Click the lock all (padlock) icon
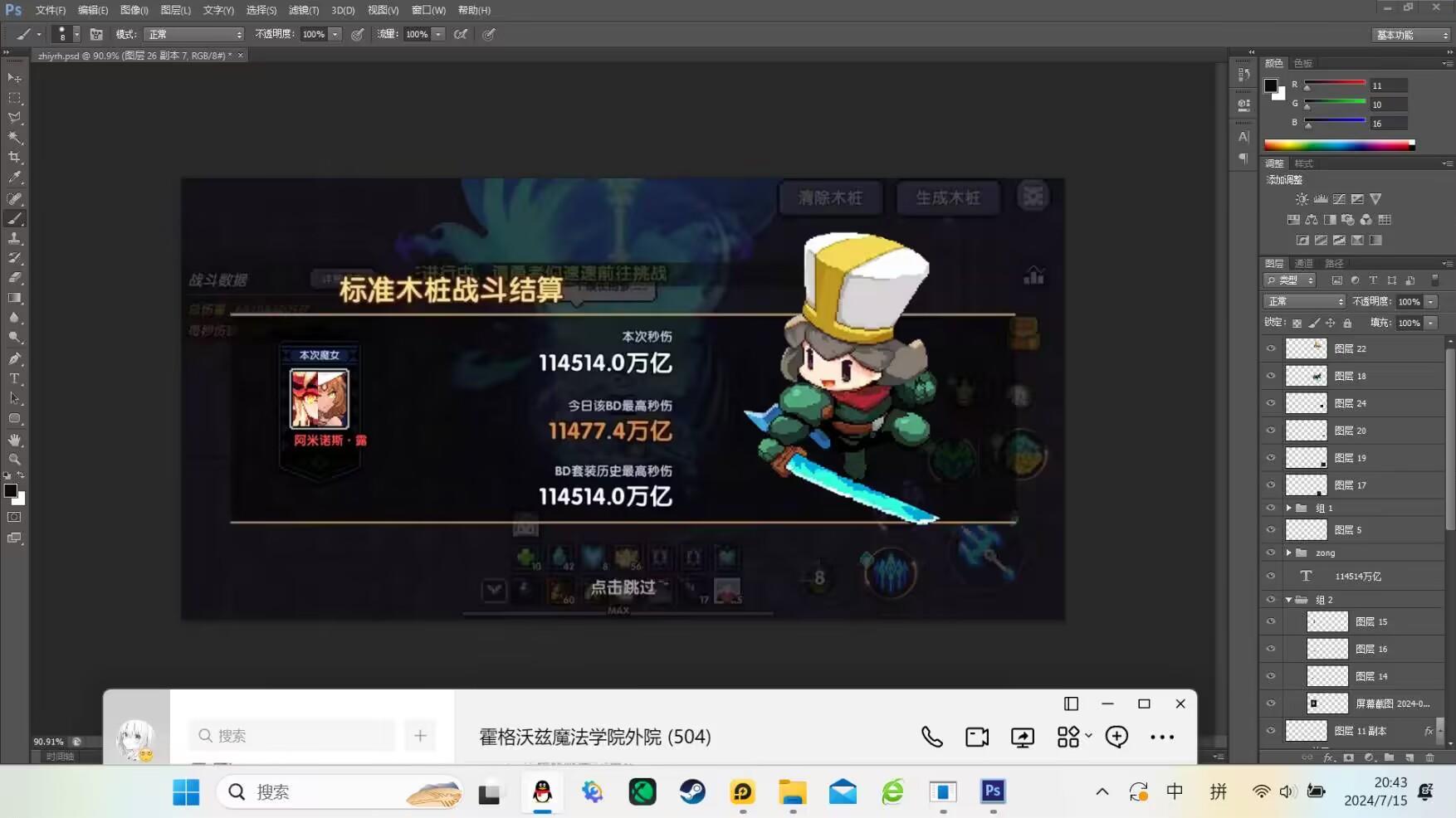Screen dimensions: 1456x818 pyautogui.click(x=1347, y=323)
